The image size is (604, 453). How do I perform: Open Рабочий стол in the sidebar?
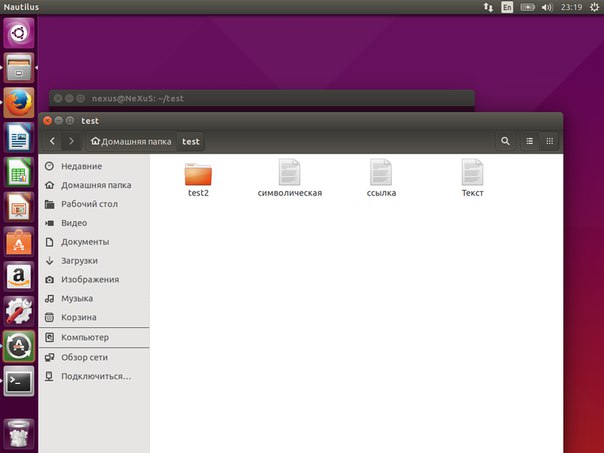pyautogui.click(x=94, y=204)
